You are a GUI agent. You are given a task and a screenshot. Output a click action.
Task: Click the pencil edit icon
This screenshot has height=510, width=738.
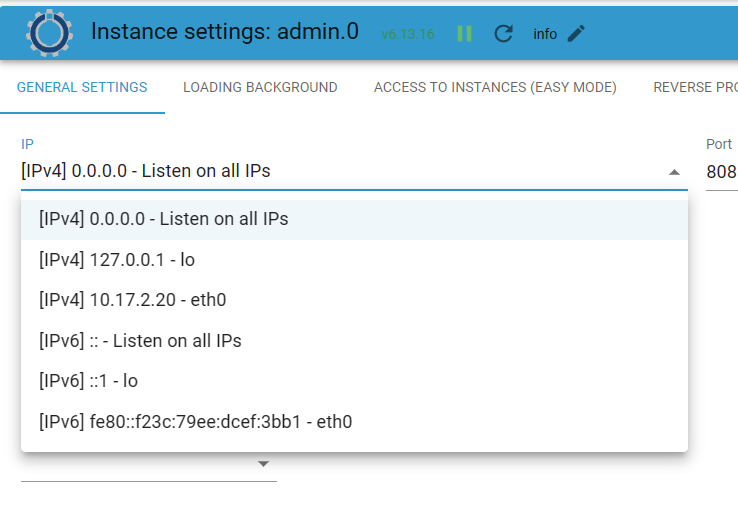pyautogui.click(x=576, y=34)
